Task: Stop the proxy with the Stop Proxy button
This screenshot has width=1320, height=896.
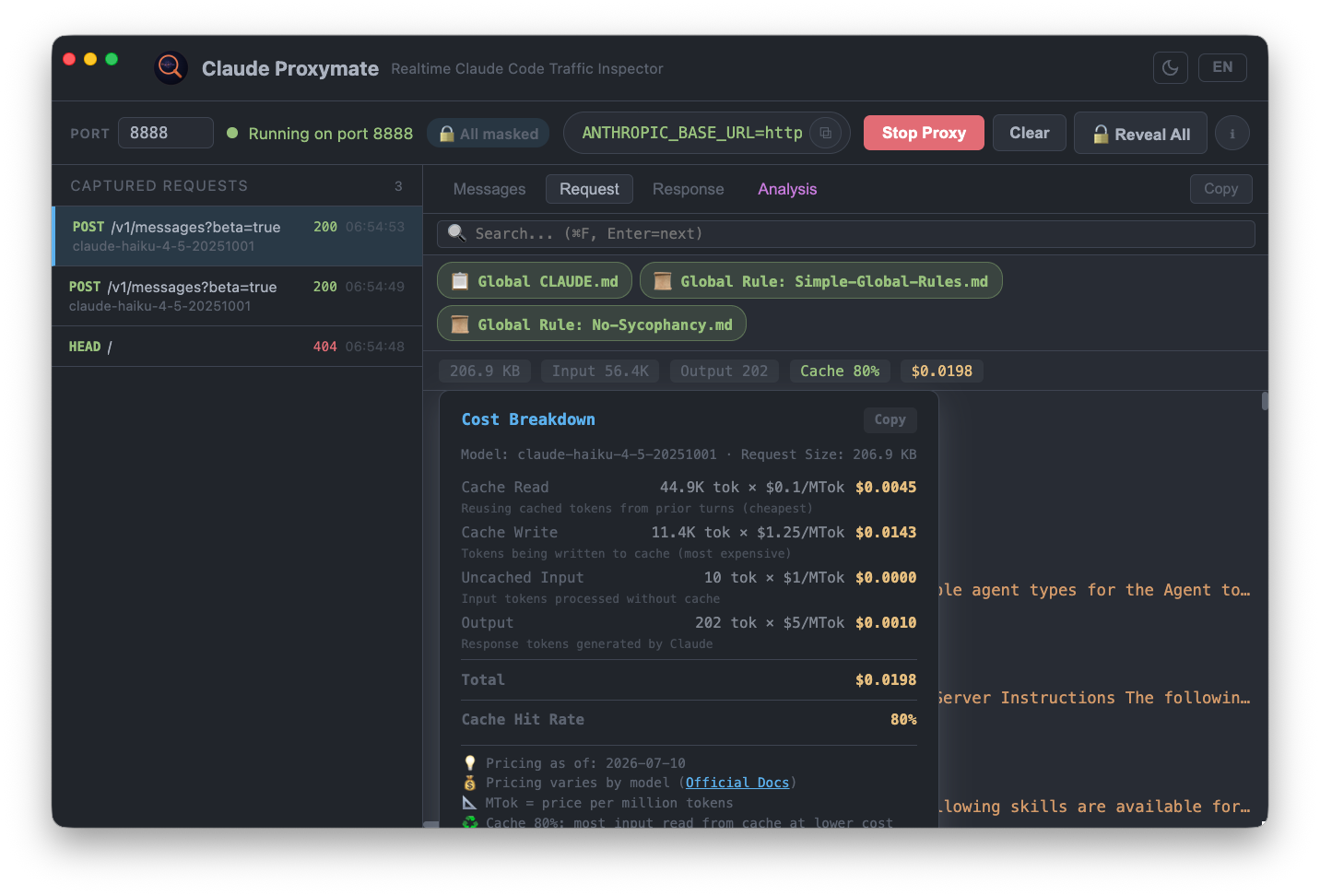Action: pos(924,133)
